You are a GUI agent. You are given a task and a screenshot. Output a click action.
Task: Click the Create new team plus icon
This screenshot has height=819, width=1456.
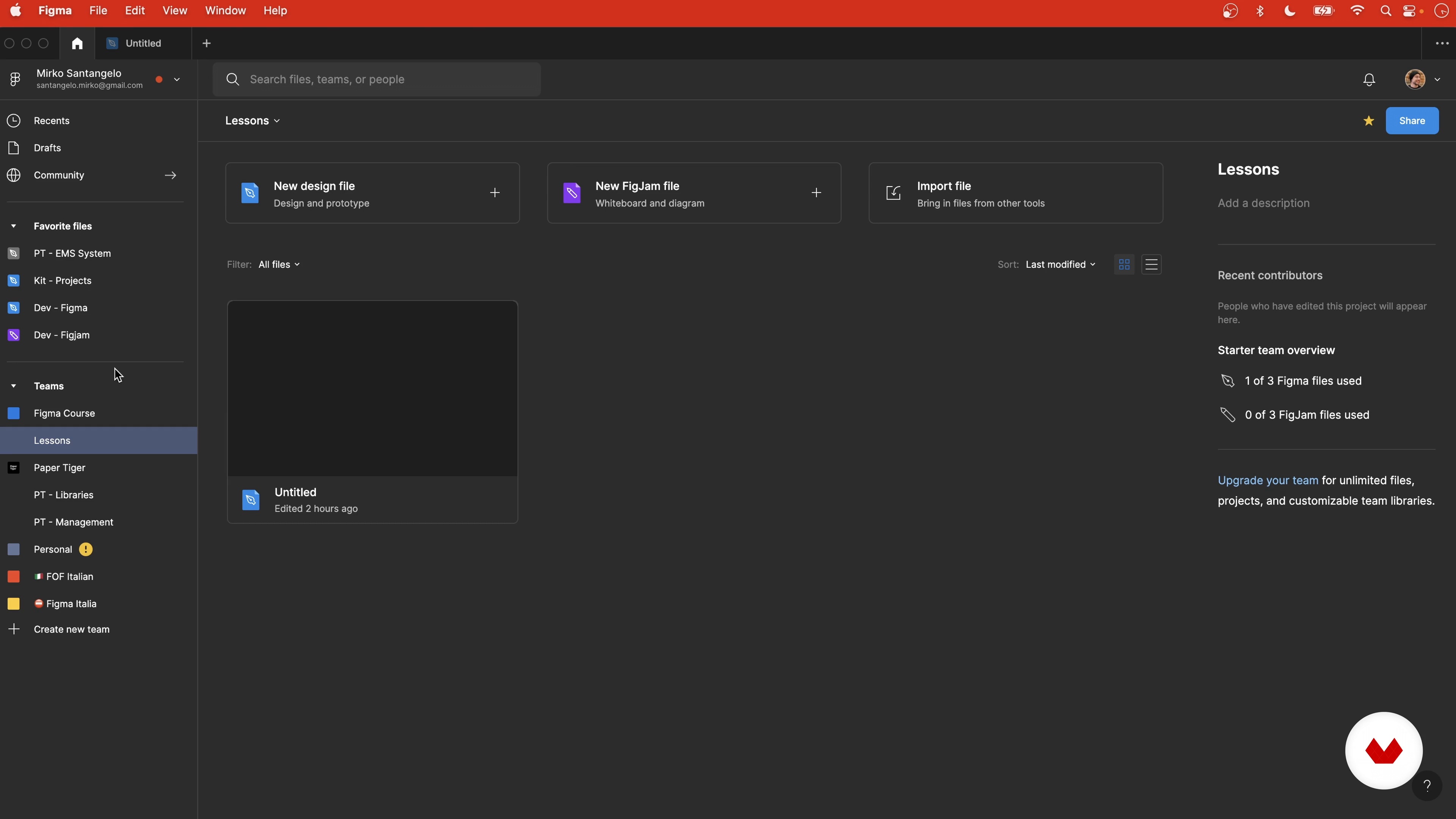click(x=14, y=629)
